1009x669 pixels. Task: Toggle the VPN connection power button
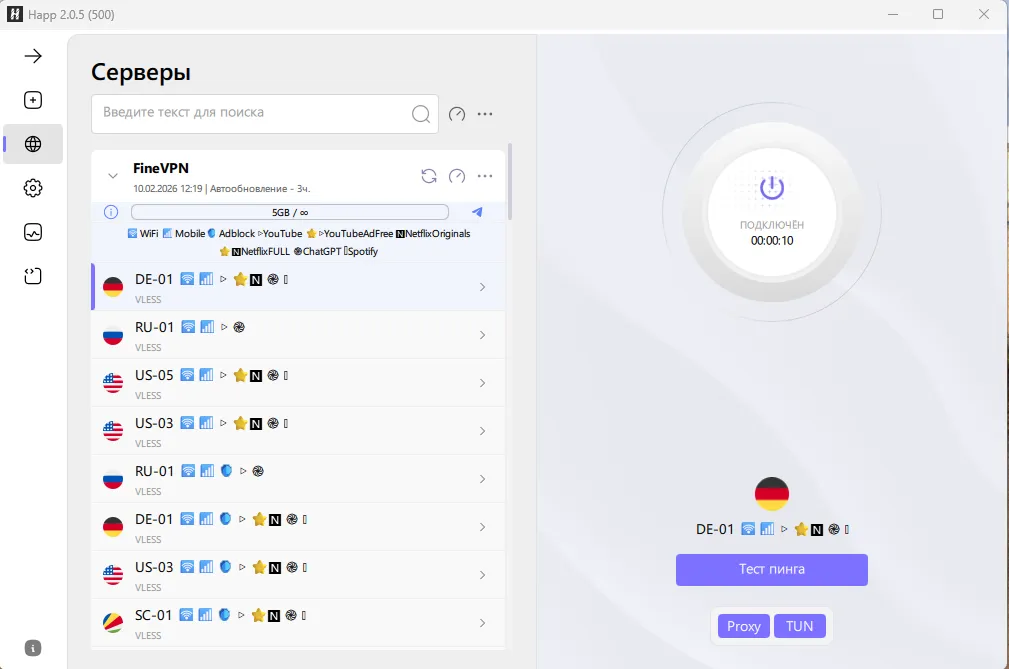[x=772, y=187]
